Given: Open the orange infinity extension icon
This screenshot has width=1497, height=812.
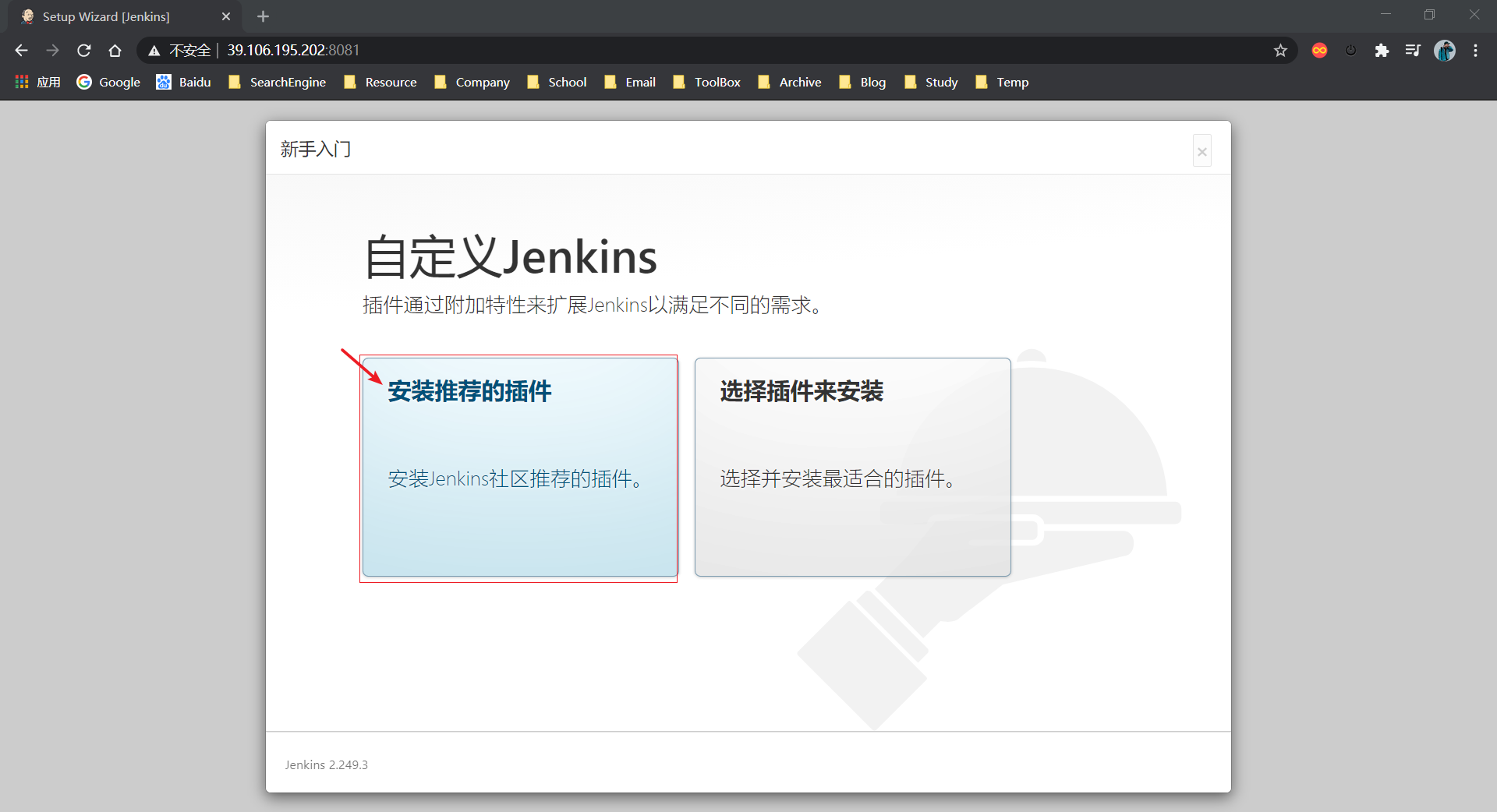Looking at the screenshot, I should (1319, 51).
